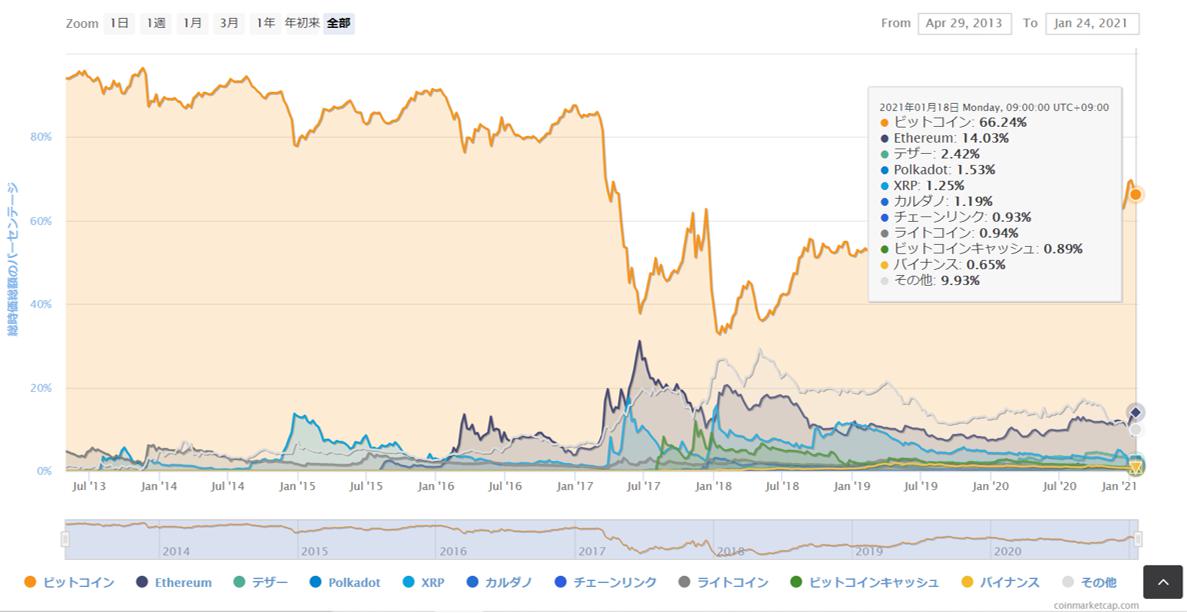Select the 1日 zoom range

pos(119,23)
